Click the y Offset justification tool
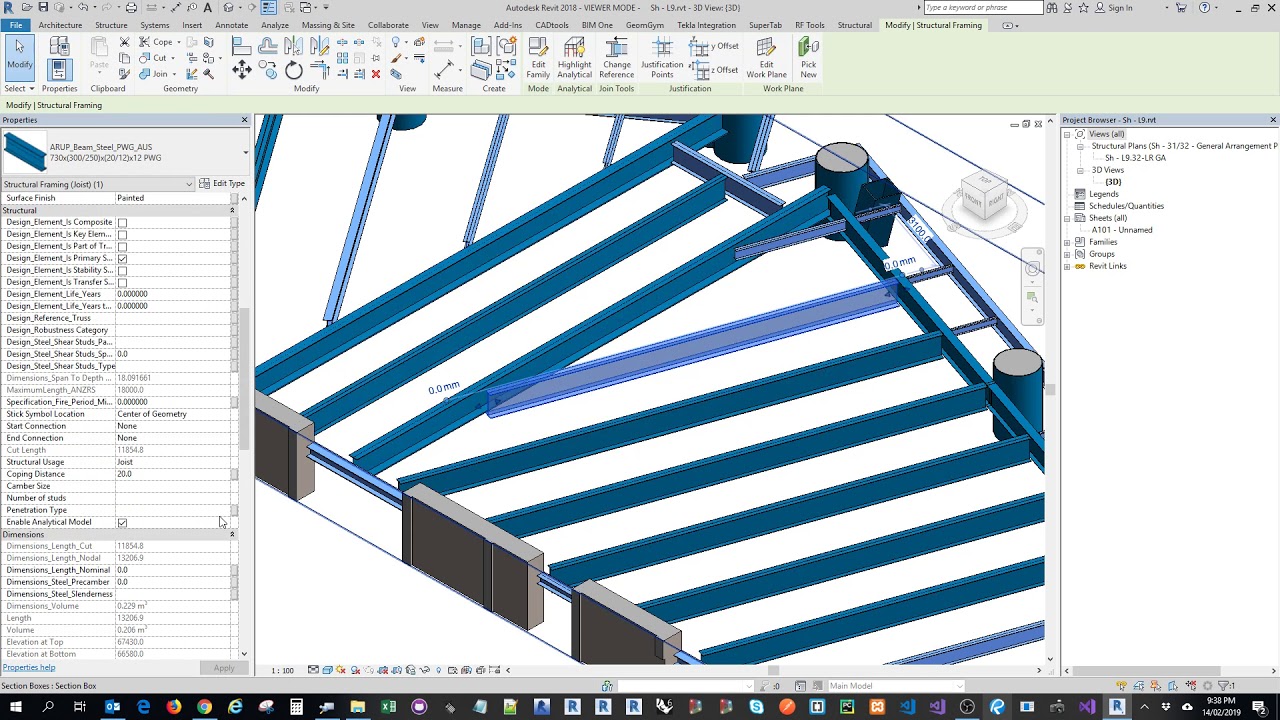 (x=715, y=46)
